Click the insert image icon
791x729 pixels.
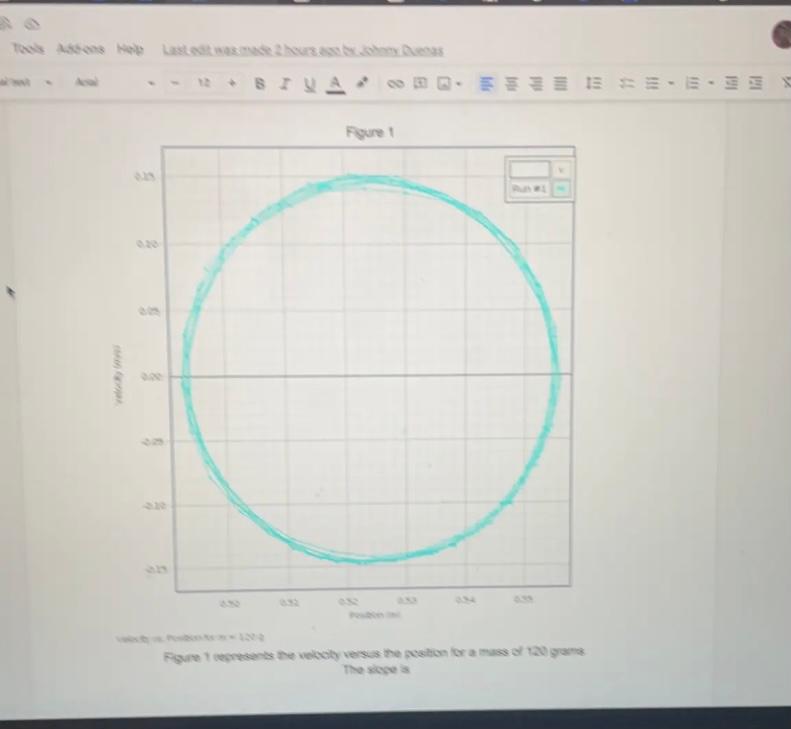click(x=443, y=83)
